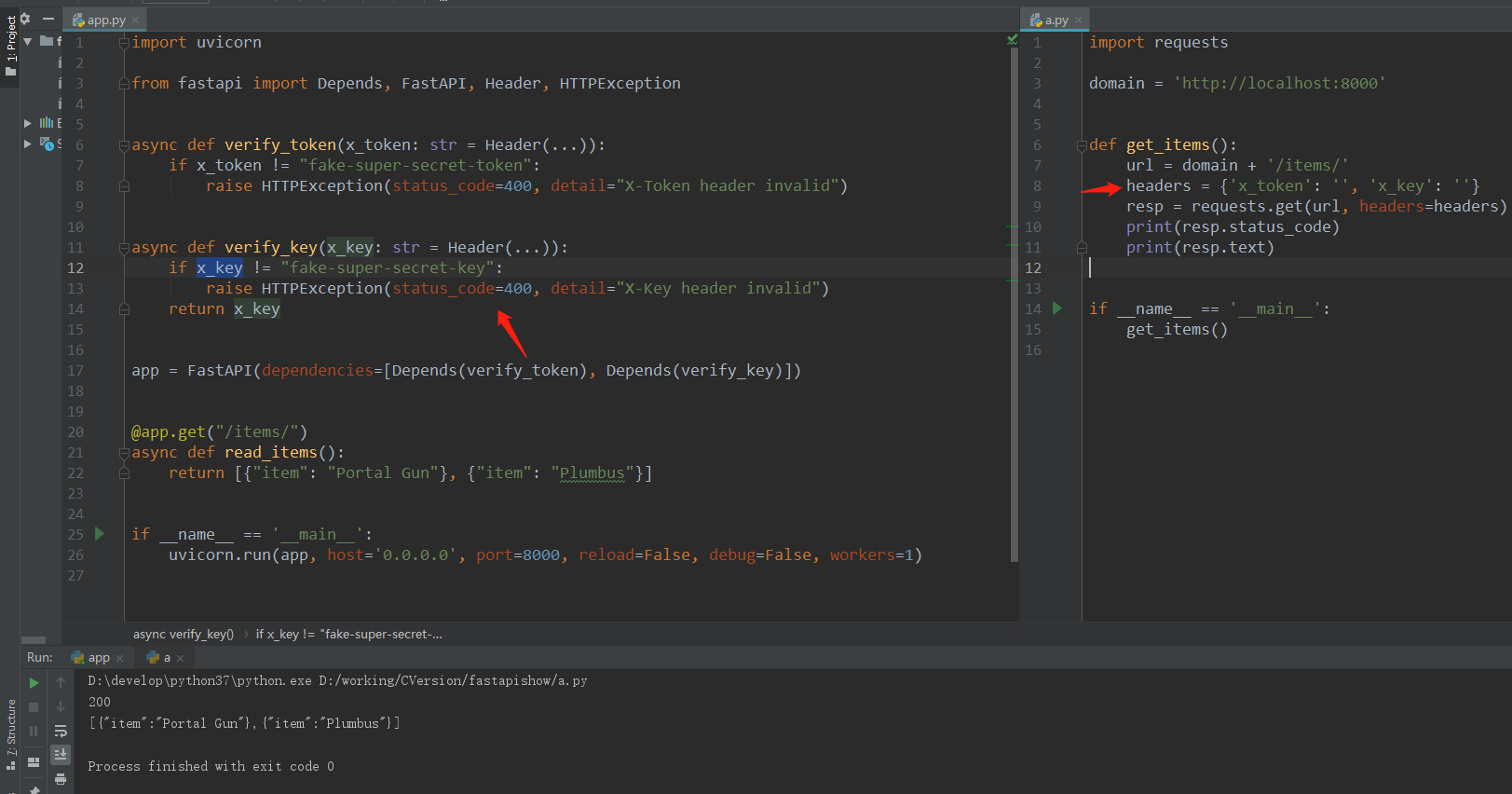This screenshot has height=794, width=1512.
Task: Fold the verify_key function at line 11
Action: pos(124,248)
